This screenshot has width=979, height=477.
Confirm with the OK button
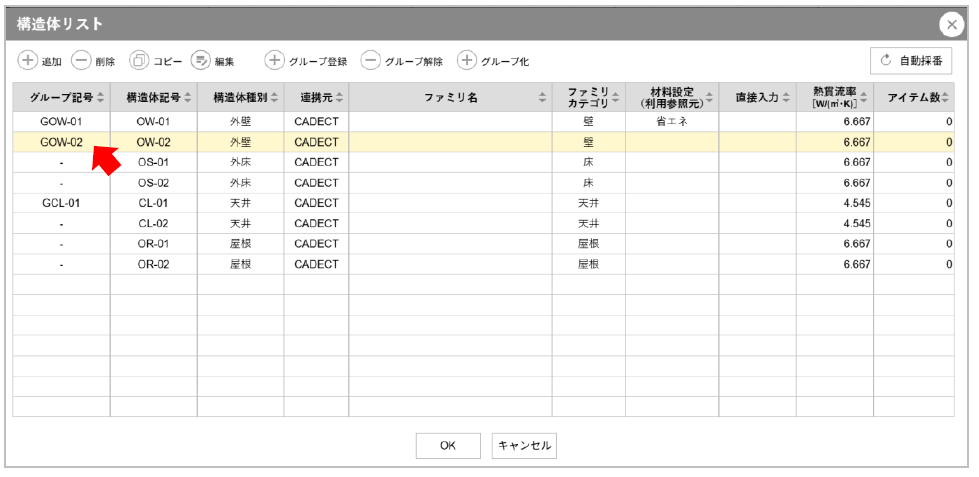tap(448, 446)
